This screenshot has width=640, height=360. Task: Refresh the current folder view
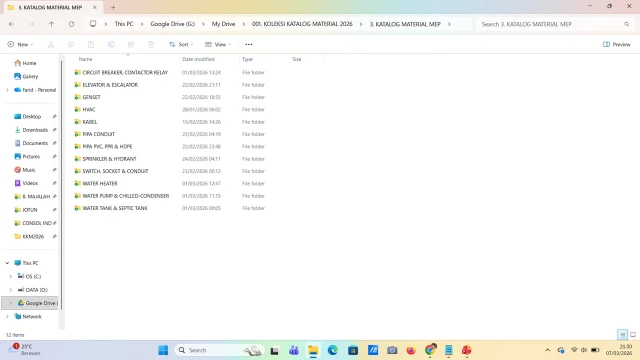tap(71, 24)
